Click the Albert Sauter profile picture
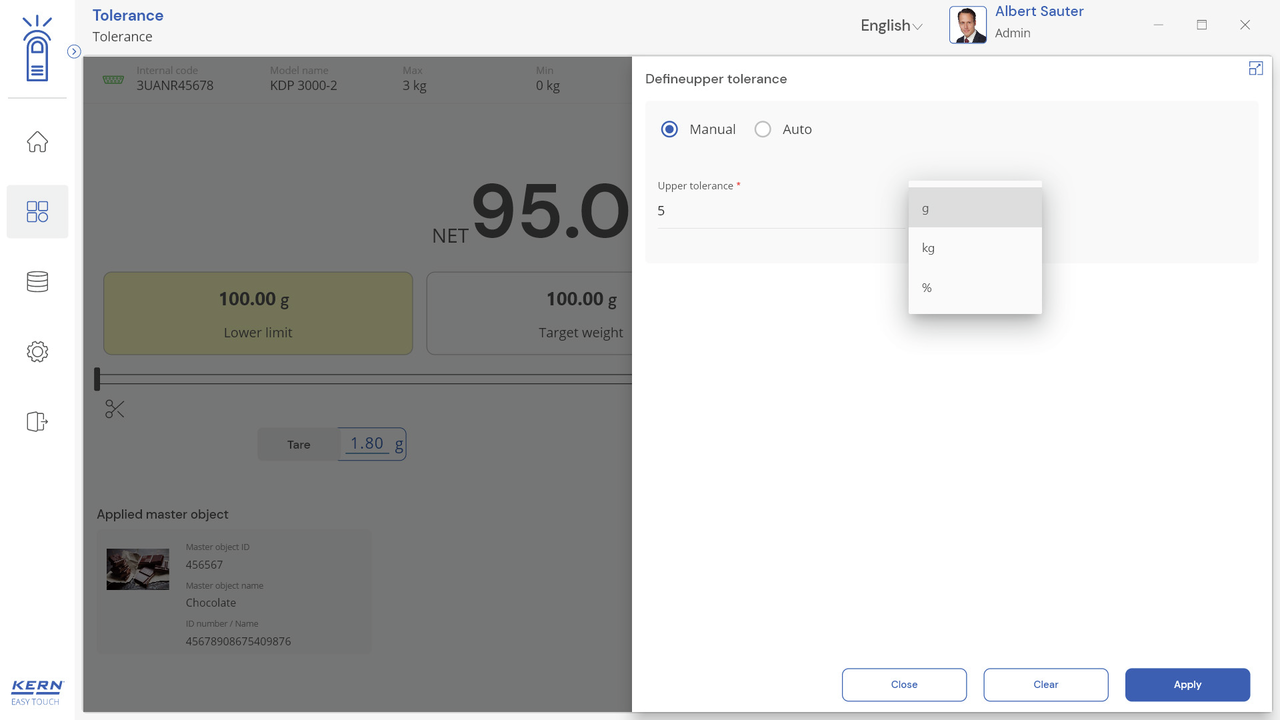Screen dimensions: 1280x720 coord(967,26)
